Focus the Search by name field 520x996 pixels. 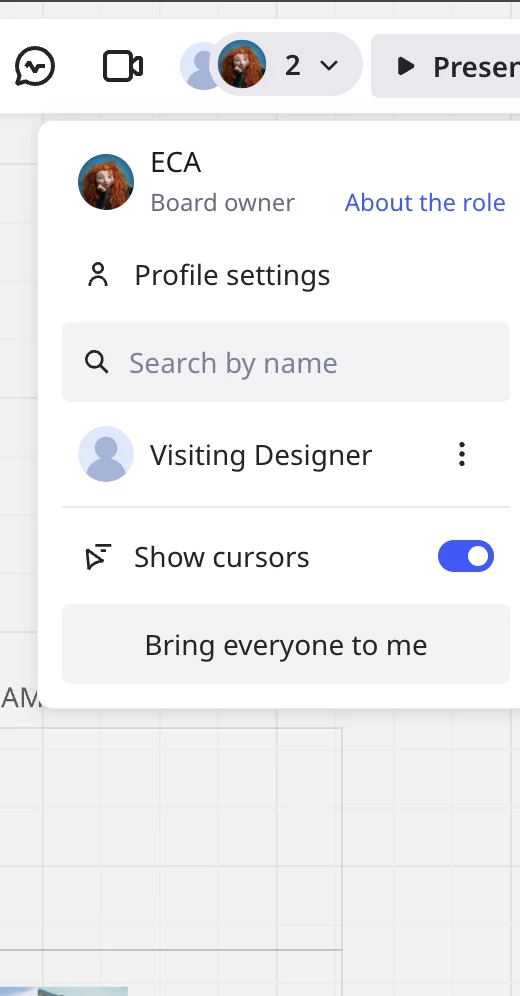[x=286, y=362]
